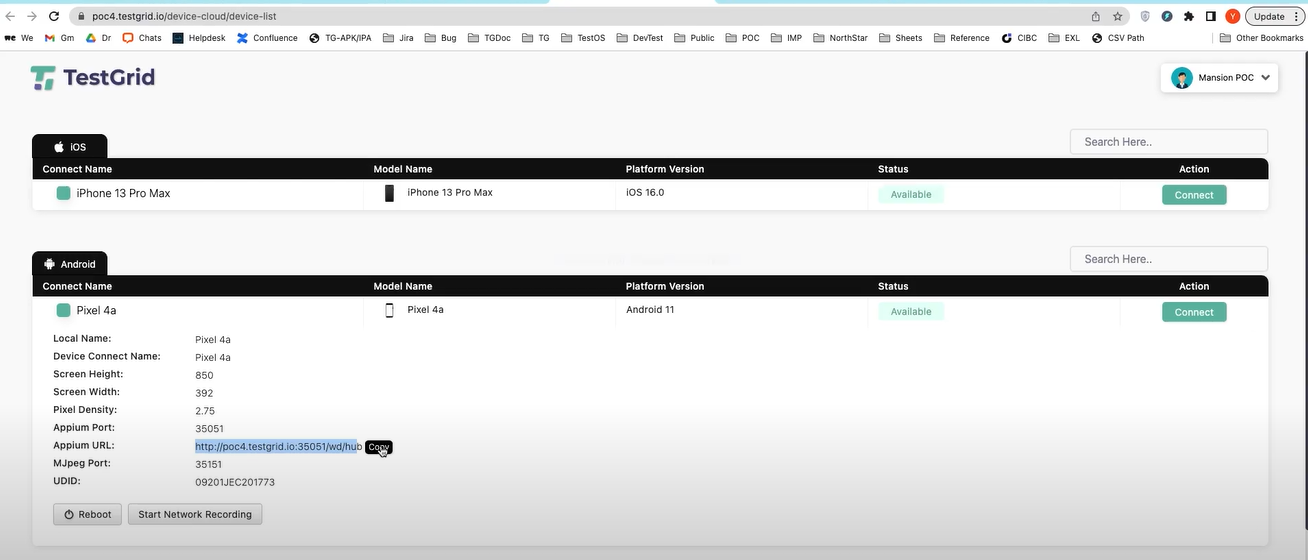This screenshot has height=560, width=1308.
Task: Click the highlighted Appium URL link
Action: coord(278,447)
